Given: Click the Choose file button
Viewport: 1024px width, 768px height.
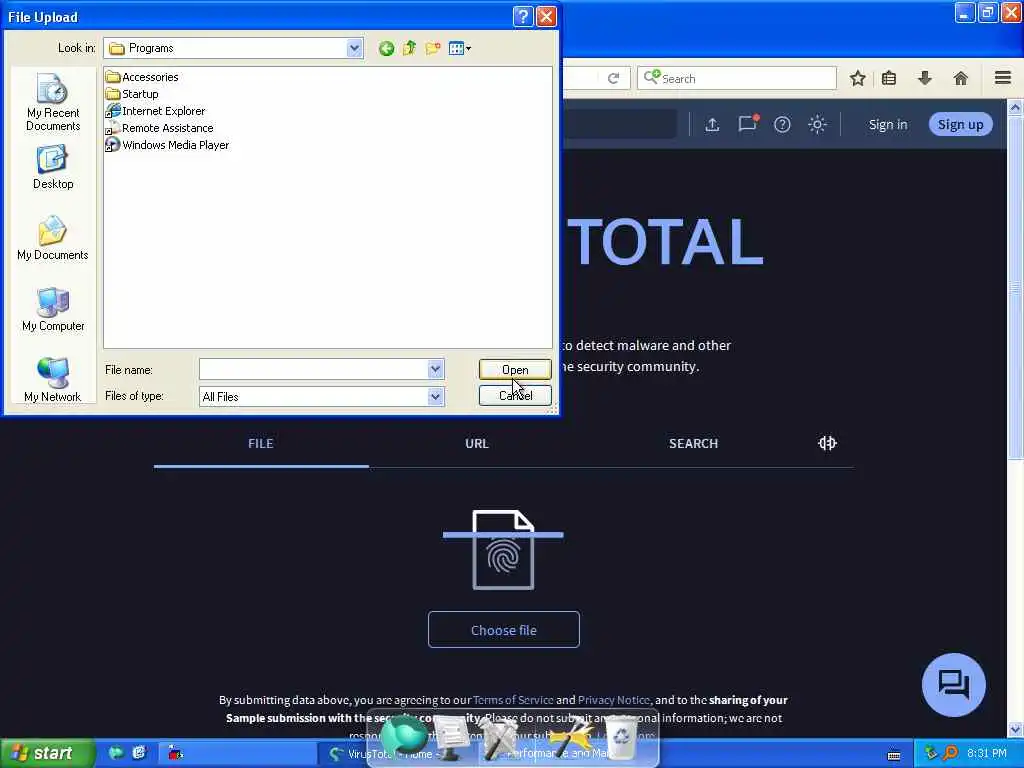Looking at the screenshot, I should click(504, 630).
